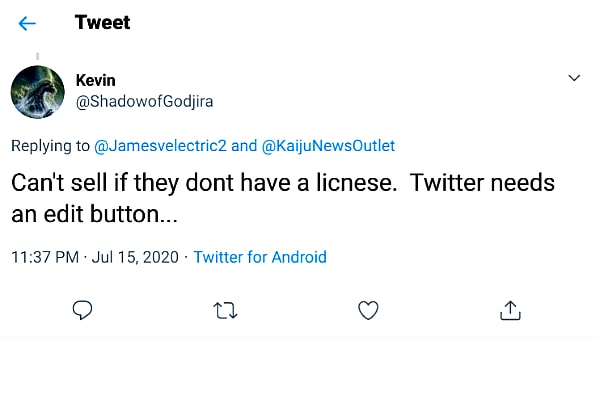600x400 pixels.
Task: Open the Twitter for Android link
Action: (x=260, y=257)
